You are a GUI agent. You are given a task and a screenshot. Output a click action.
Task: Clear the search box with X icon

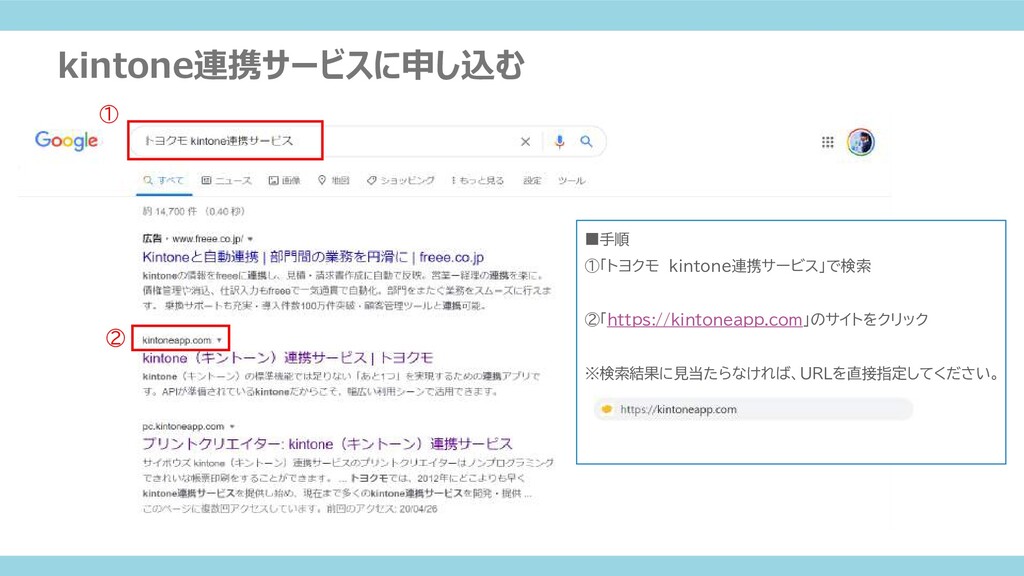525,142
